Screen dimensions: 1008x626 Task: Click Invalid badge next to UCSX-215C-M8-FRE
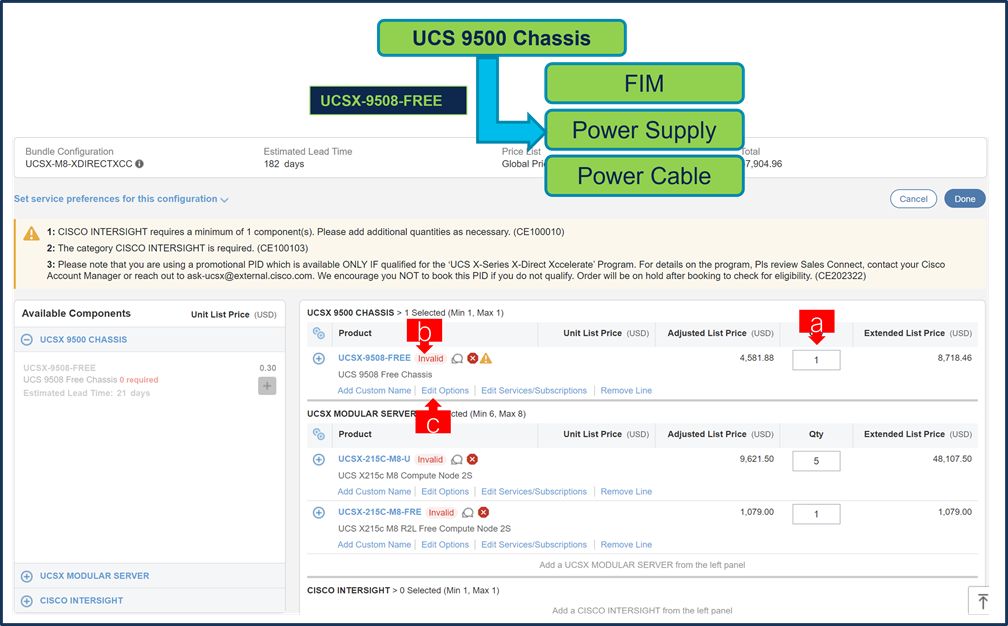click(x=441, y=513)
